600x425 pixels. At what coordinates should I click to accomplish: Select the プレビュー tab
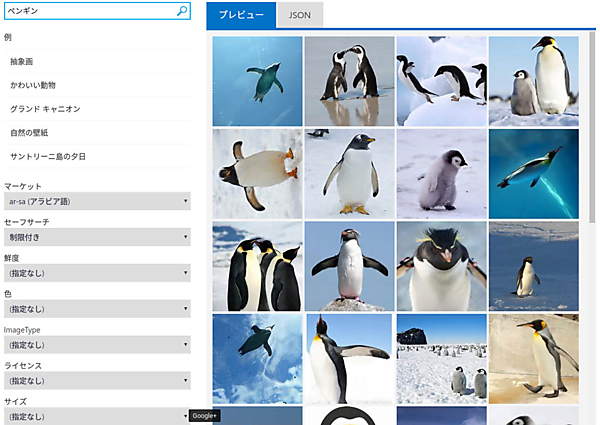(241, 16)
